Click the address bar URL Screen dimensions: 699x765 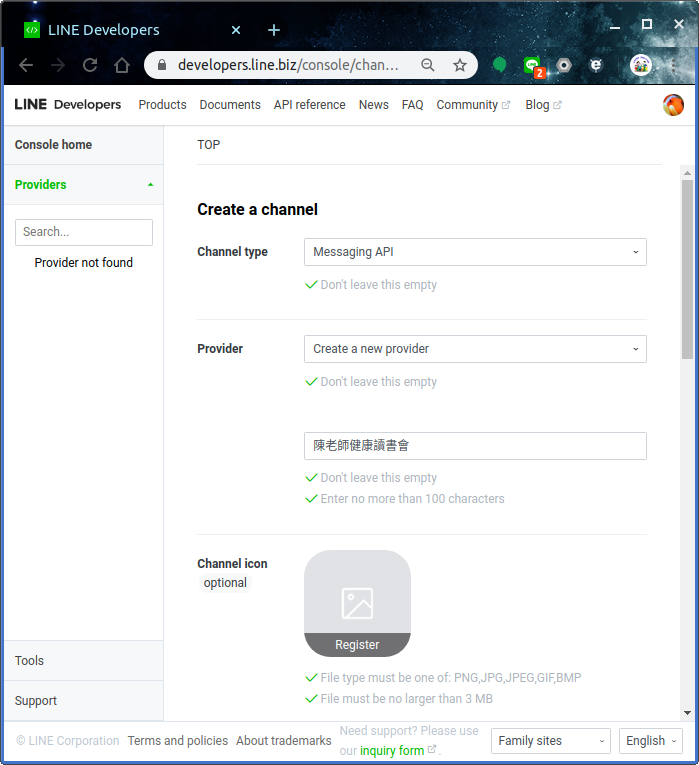point(288,65)
